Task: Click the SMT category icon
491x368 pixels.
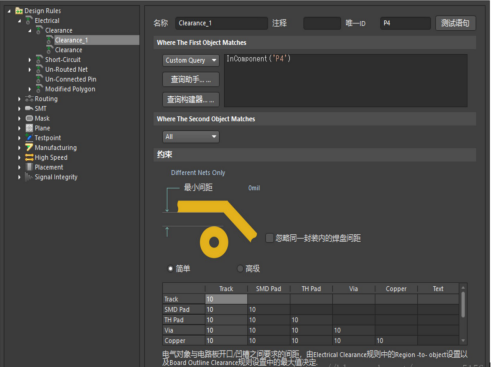Action: tap(29, 108)
